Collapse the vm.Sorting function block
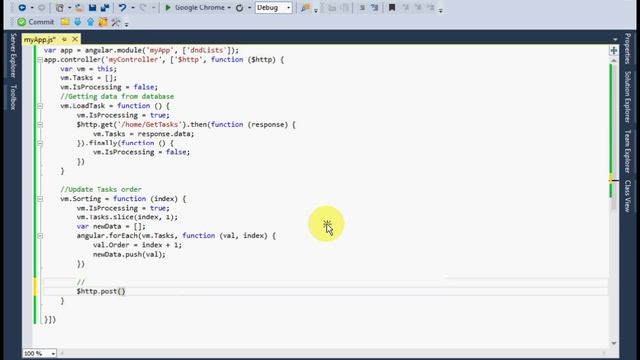Screen dimensions: 640x360 click(x=40, y=199)
